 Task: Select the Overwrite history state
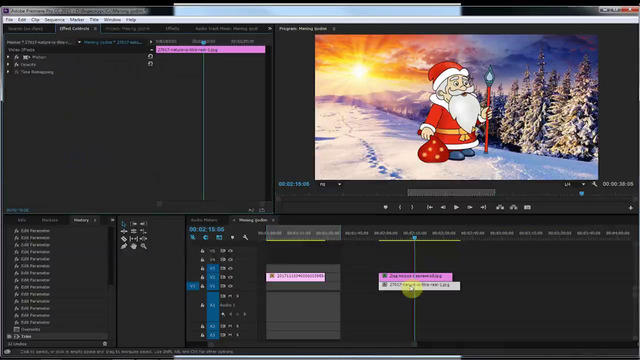[31, 329]
